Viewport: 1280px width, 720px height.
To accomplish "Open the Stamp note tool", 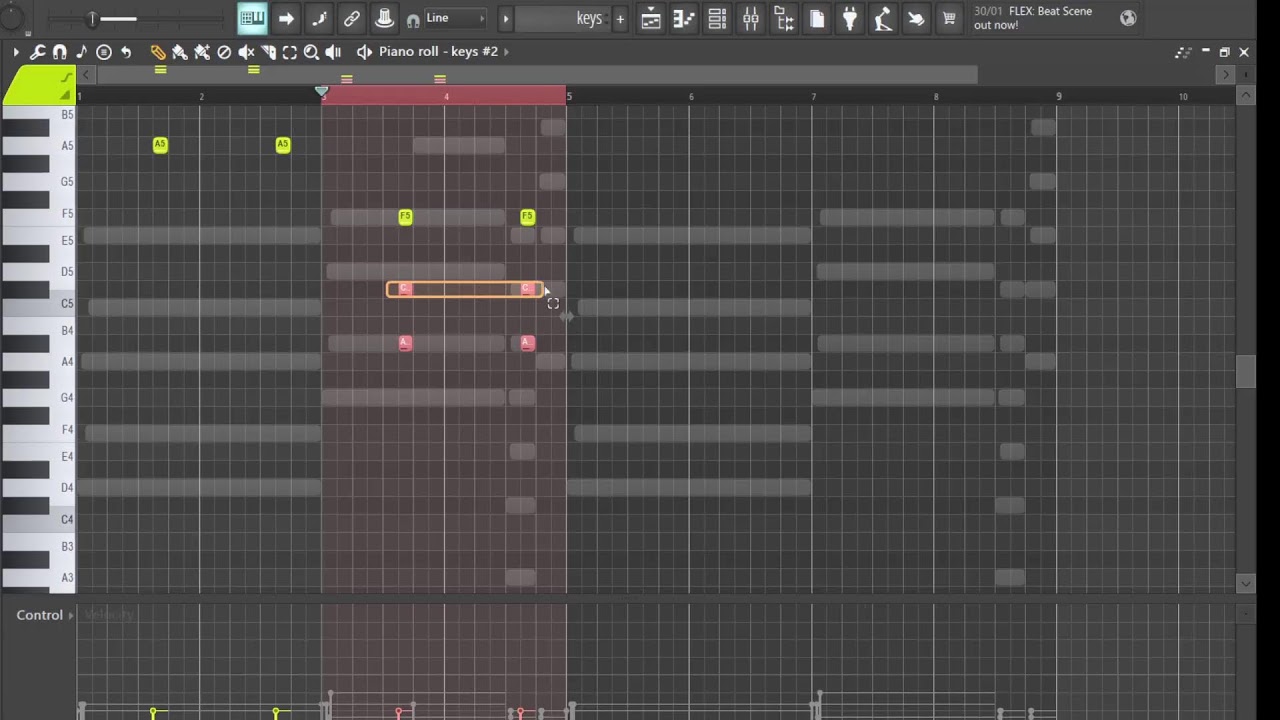I will [x=81, y=52].
